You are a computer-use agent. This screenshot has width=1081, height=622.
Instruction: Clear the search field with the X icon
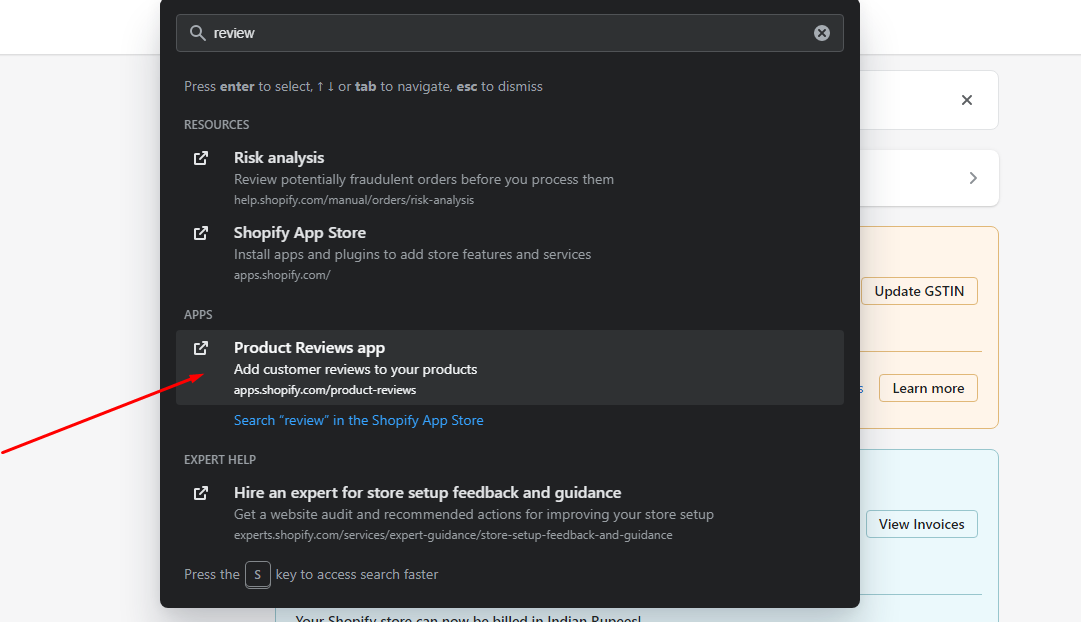[x=821, y=33]
